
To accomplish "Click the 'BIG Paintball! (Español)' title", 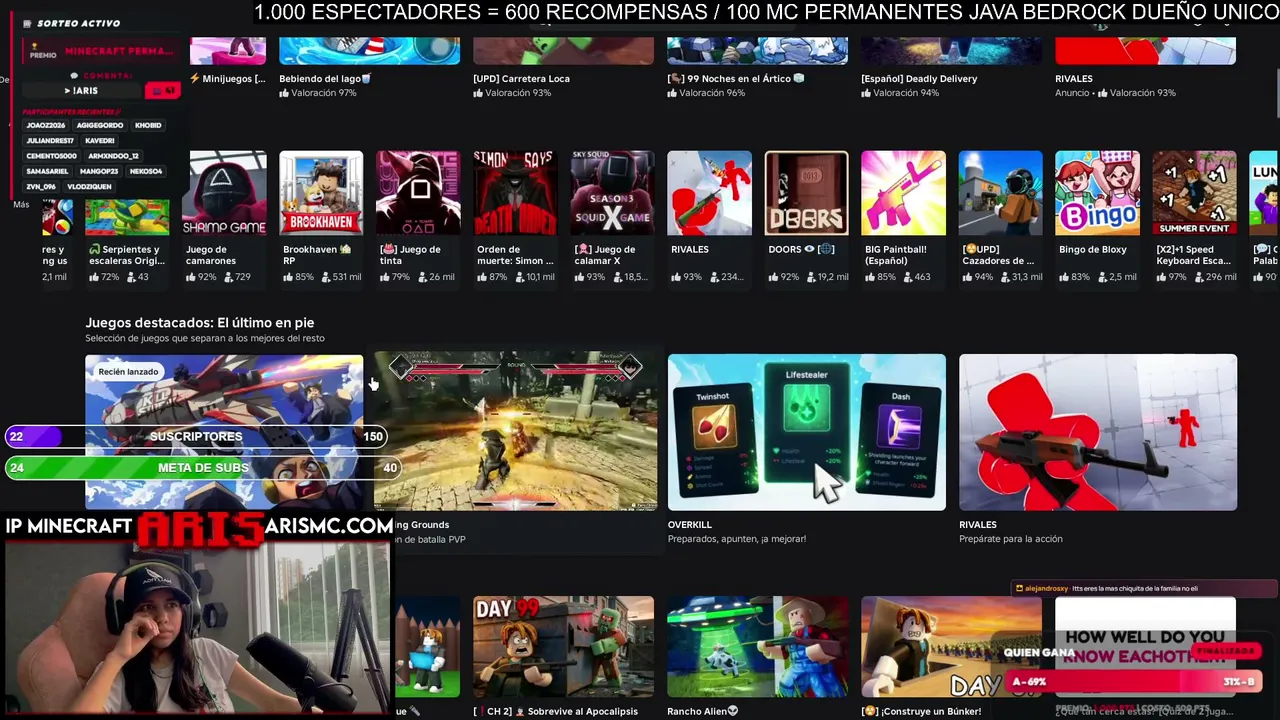I will click(896, 255).
